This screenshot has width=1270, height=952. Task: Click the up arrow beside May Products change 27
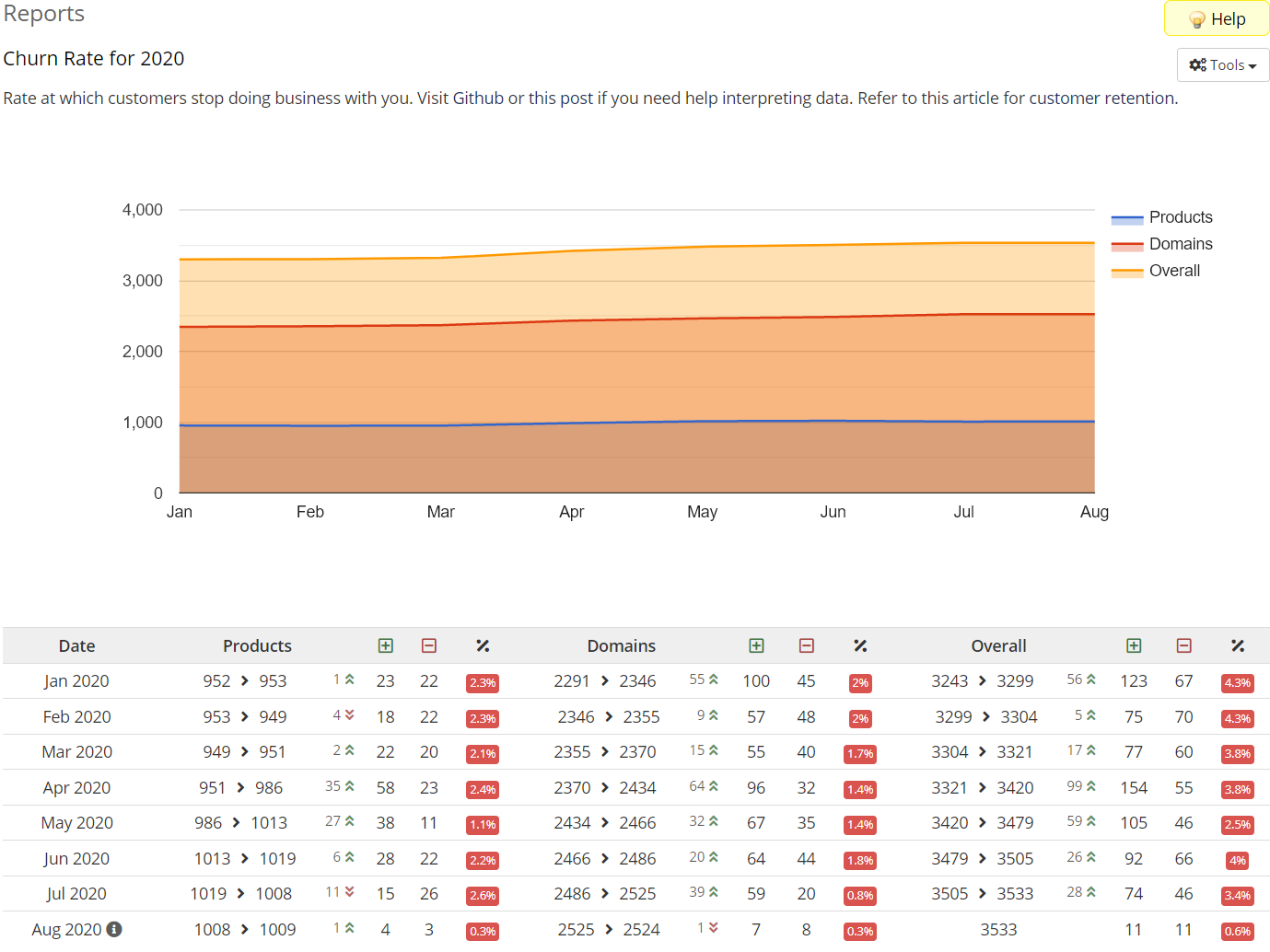point(350,820)
